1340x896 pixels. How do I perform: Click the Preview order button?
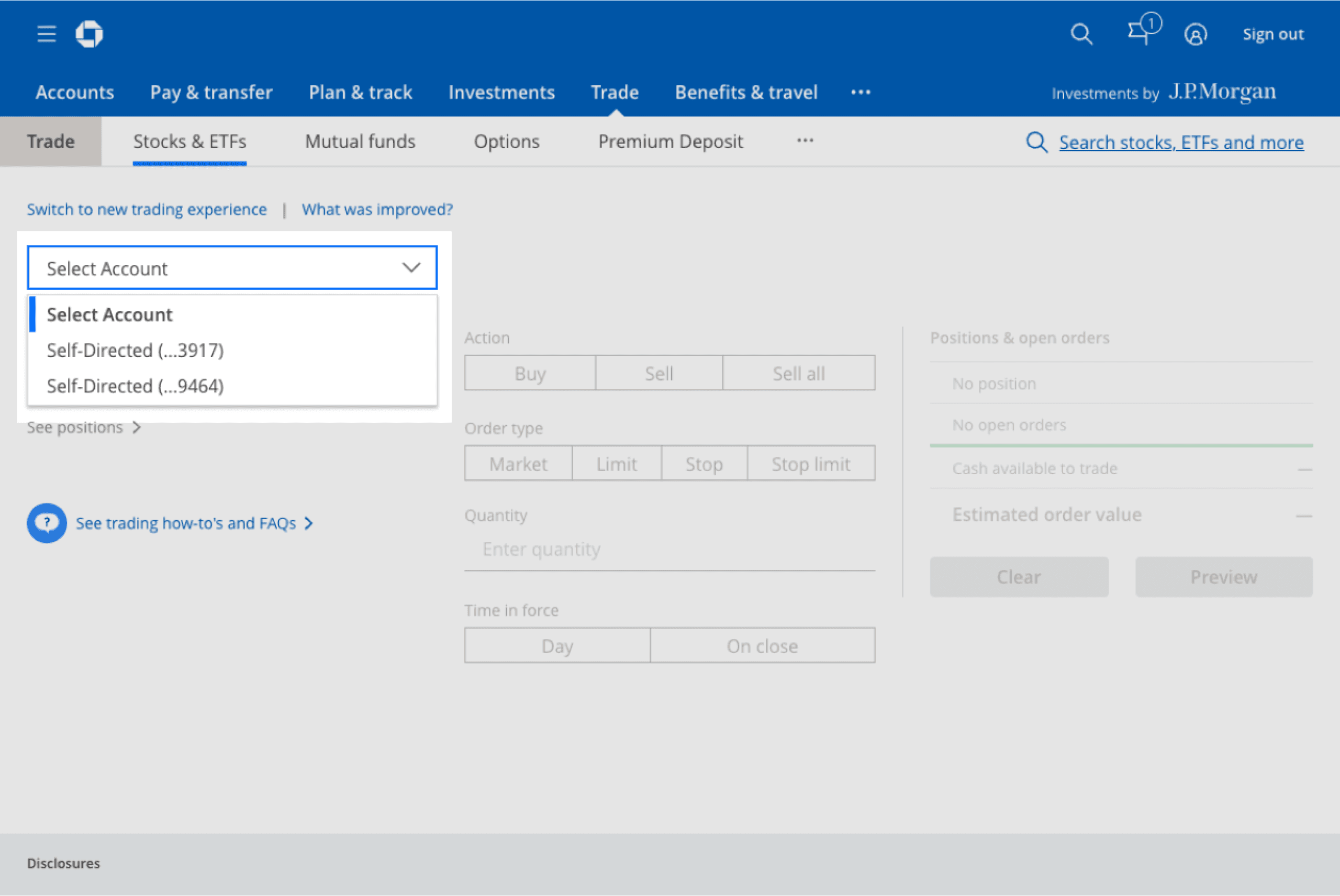tap(1224, 577)
